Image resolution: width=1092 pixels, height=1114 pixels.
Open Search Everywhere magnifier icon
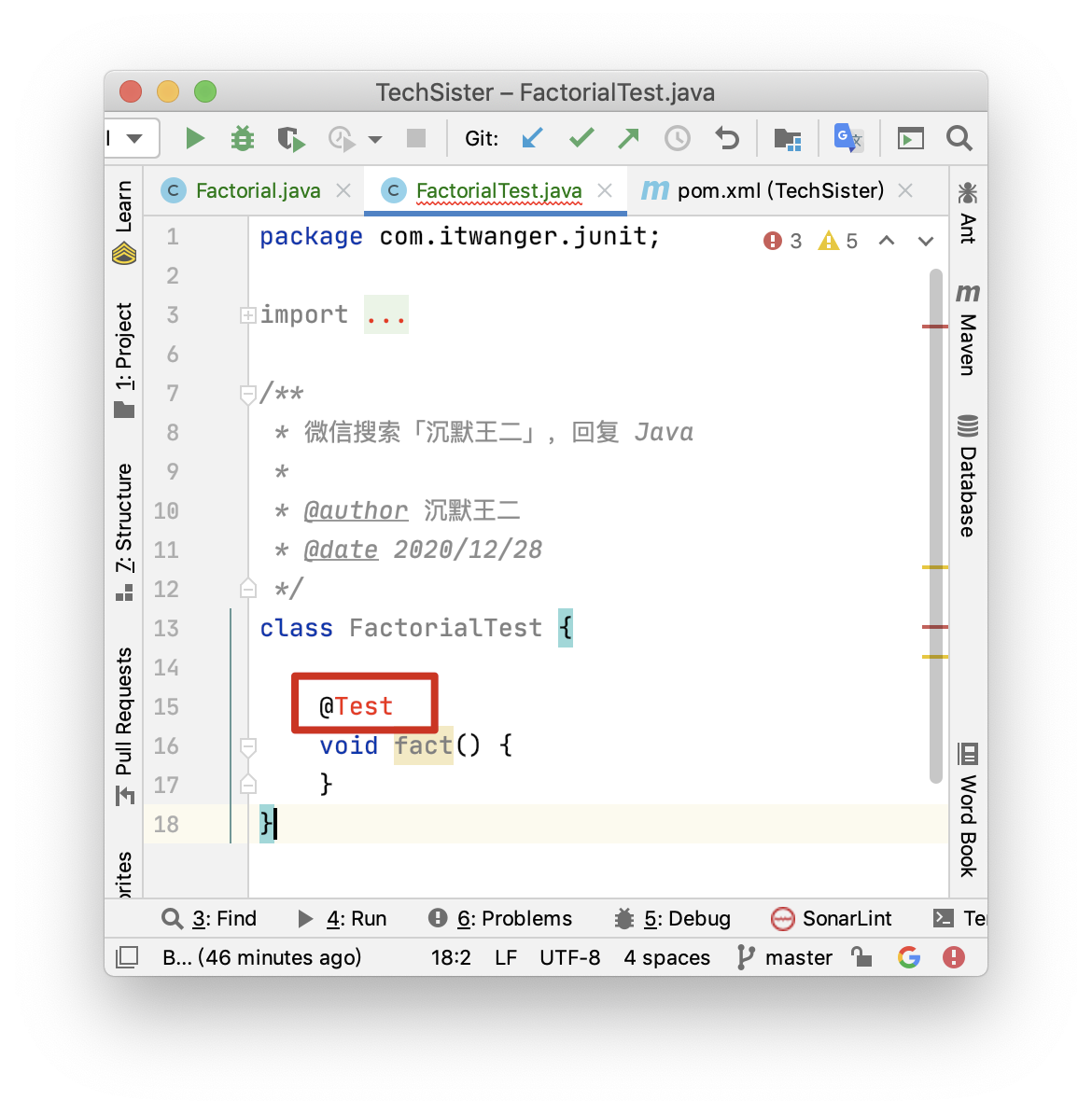click(x=959, y=139)
